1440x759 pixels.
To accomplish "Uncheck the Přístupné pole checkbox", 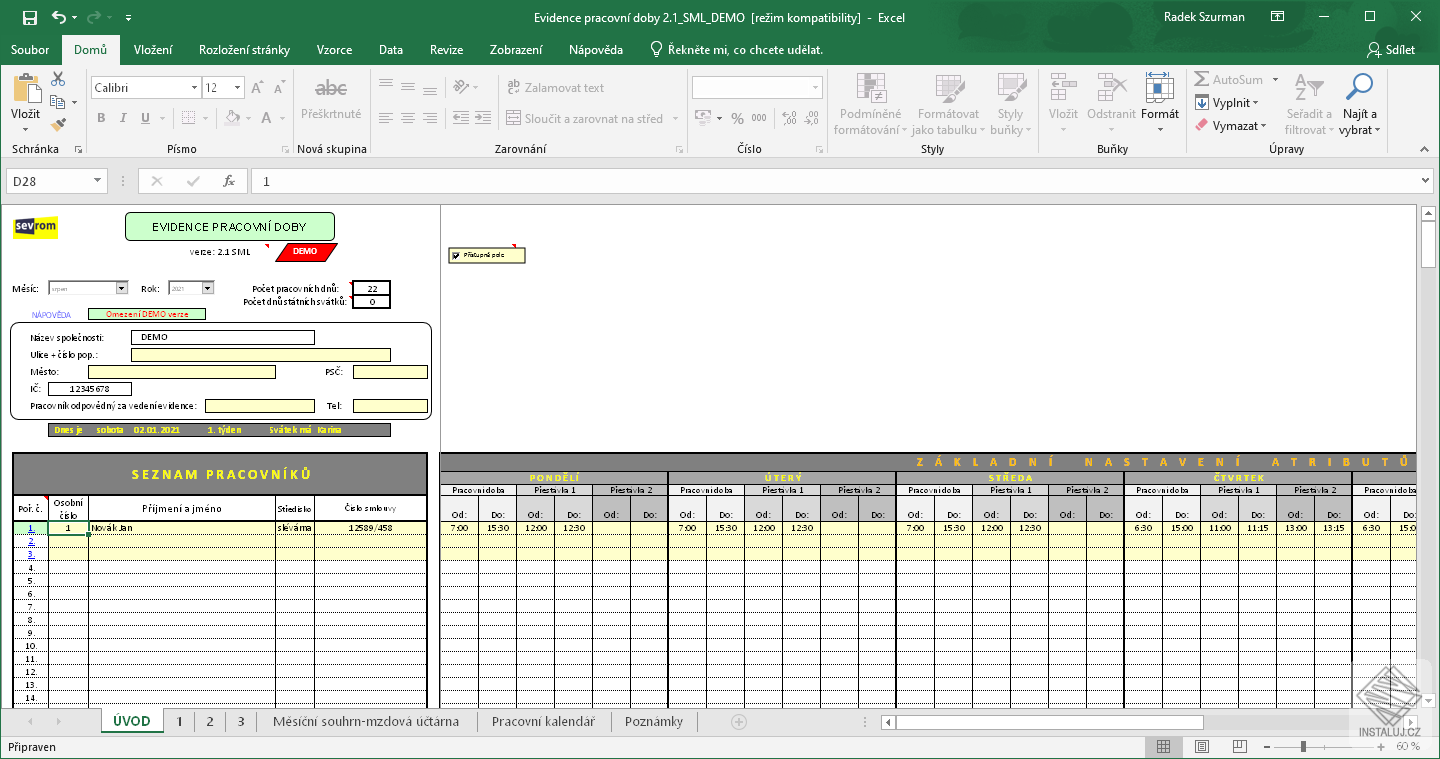I will point(458,254).
